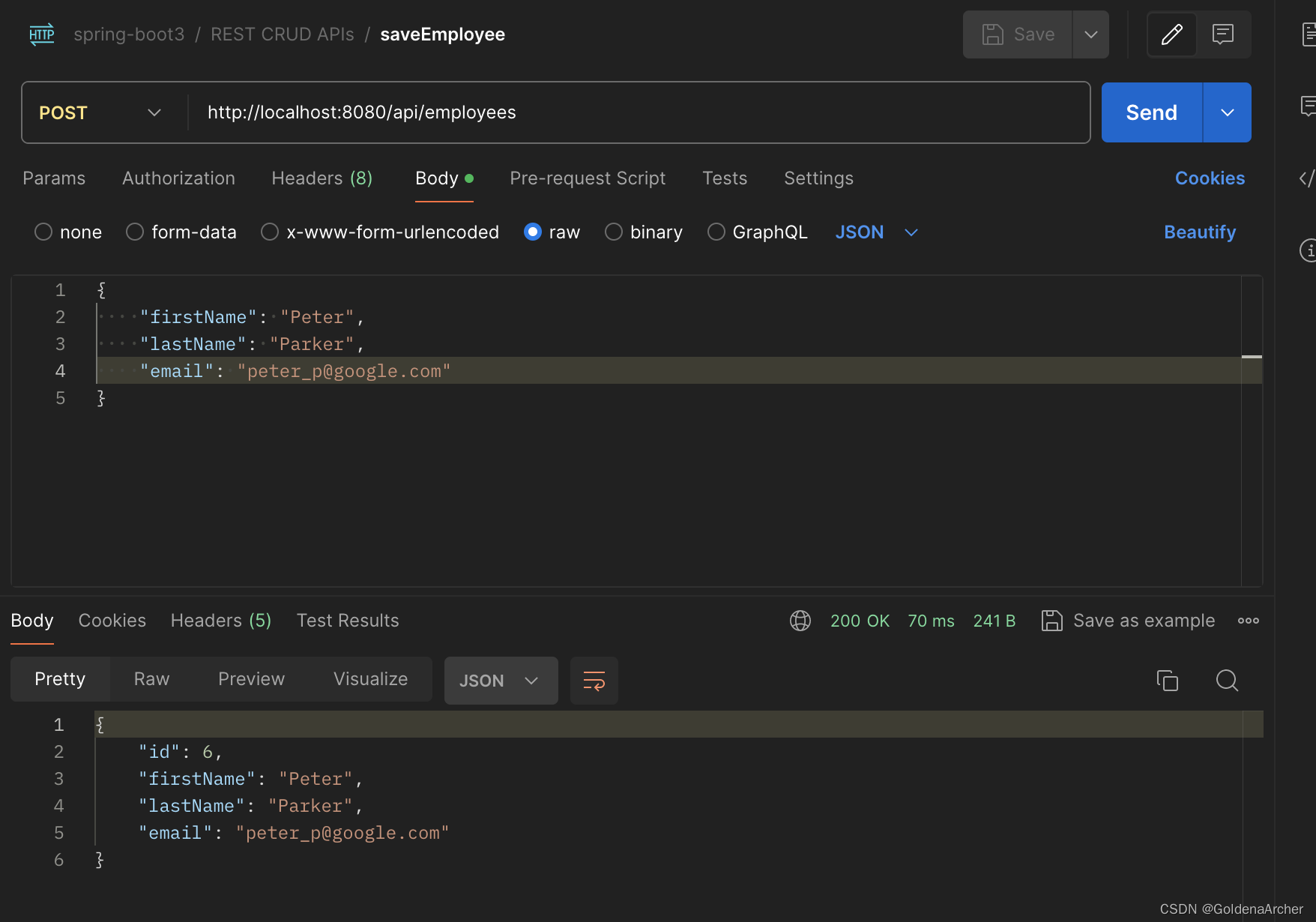Switch response view to Visualize

(x=370, y=679)
